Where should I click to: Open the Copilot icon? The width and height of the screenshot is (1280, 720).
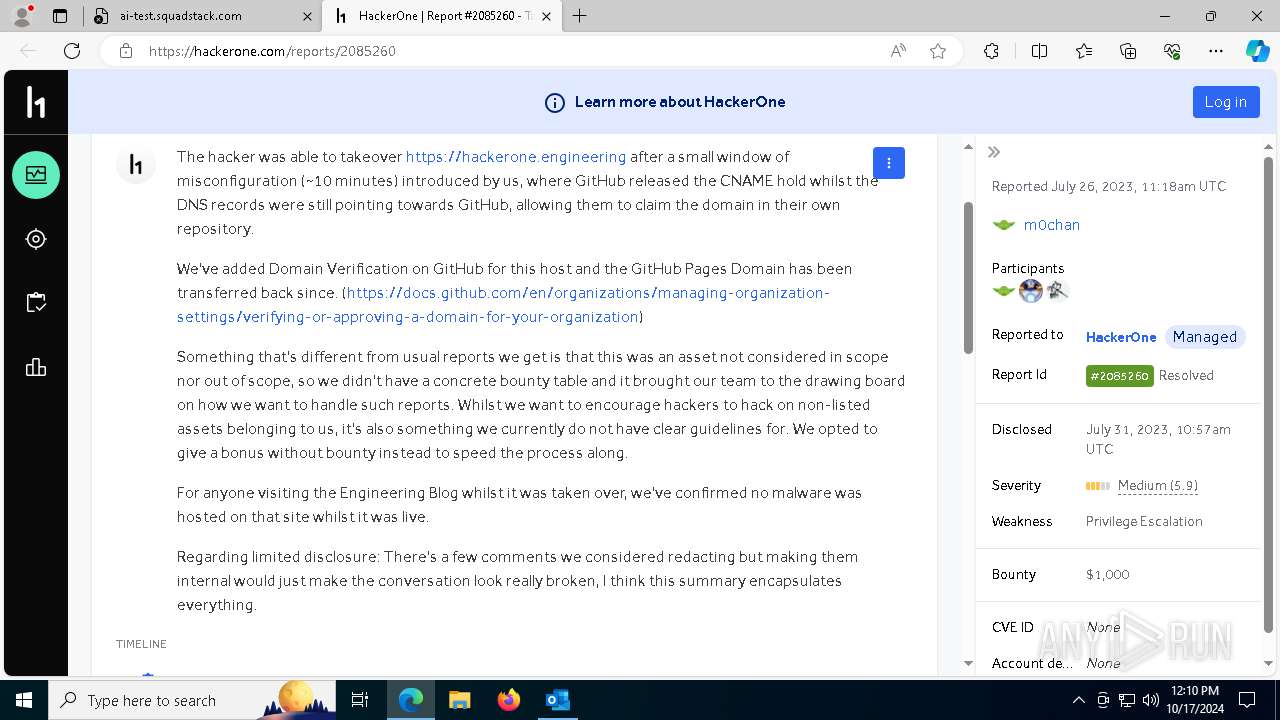coord(1258,51)
